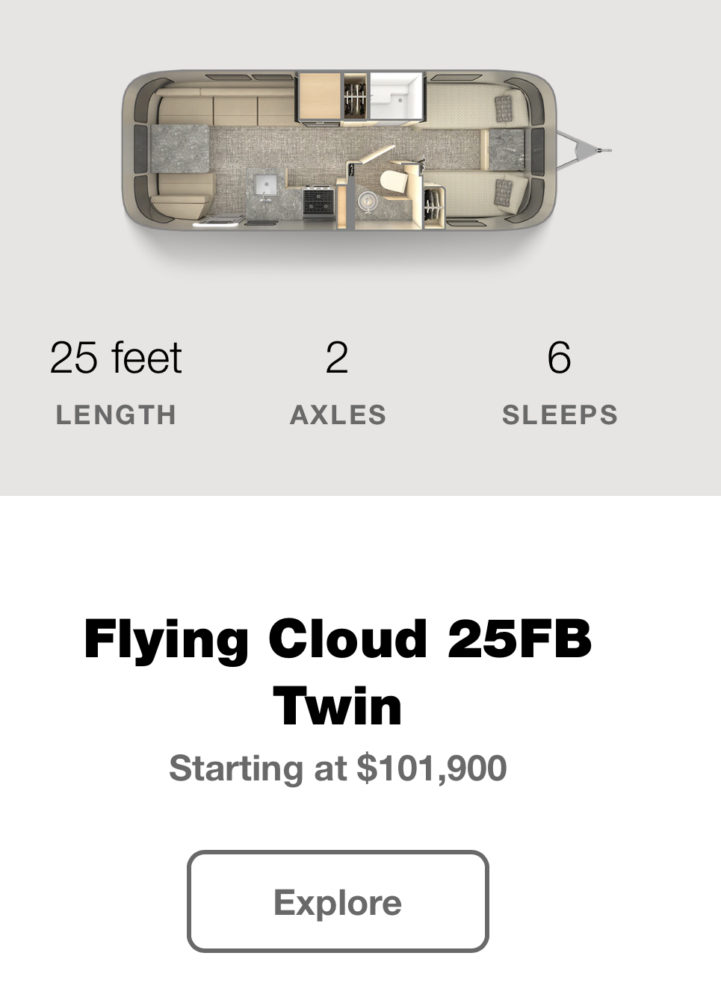Click the trailer hitch in floor plan
721x1000 pixels.
[585, 150]
